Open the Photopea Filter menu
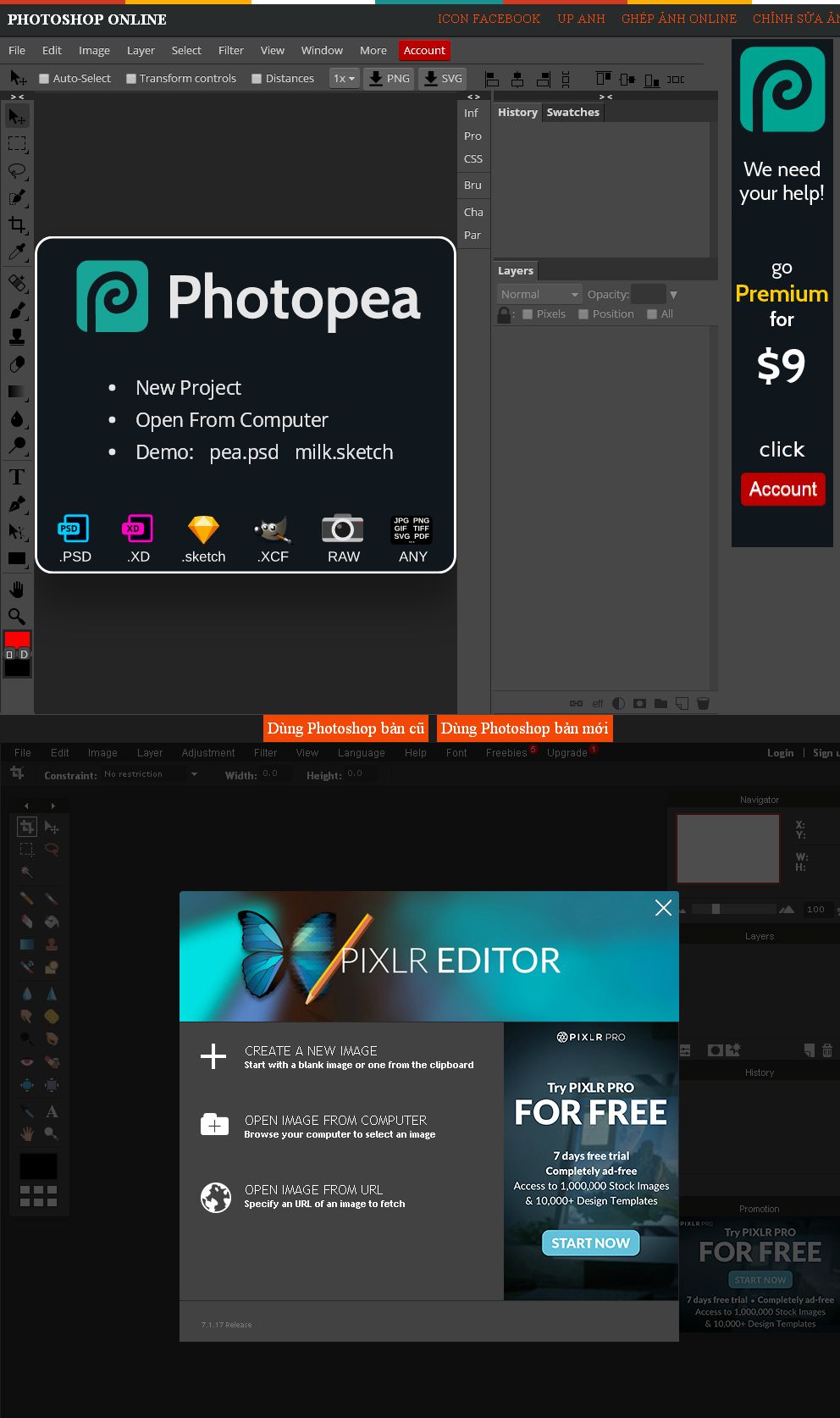Screen dimensions: 840x1418 (x=230, y=51)
